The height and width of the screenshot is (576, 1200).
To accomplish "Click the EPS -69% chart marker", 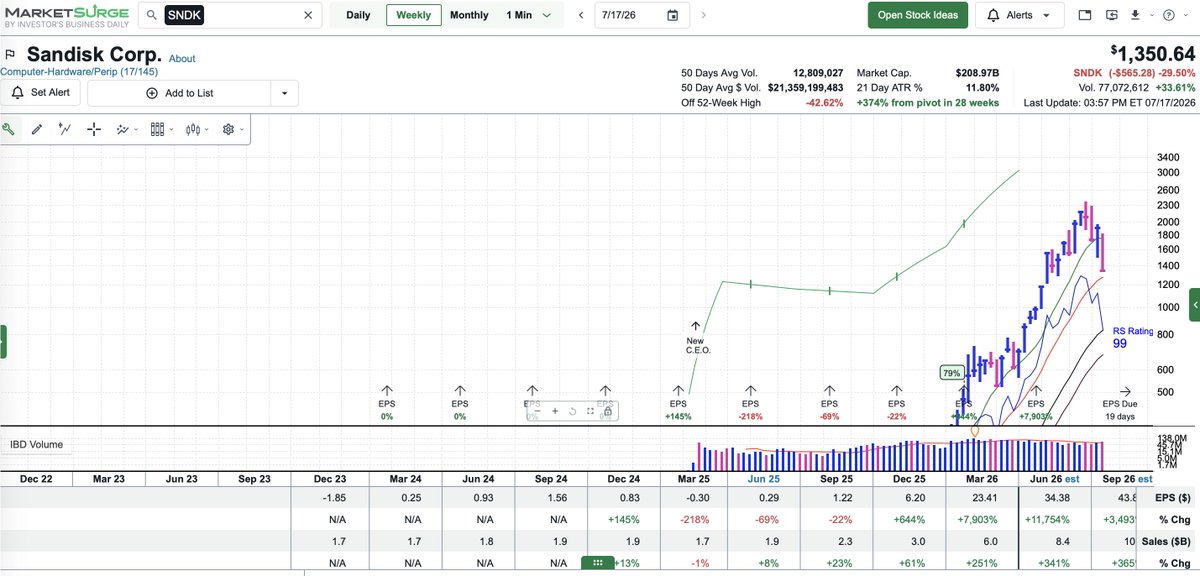I will [x=829, y=403].
